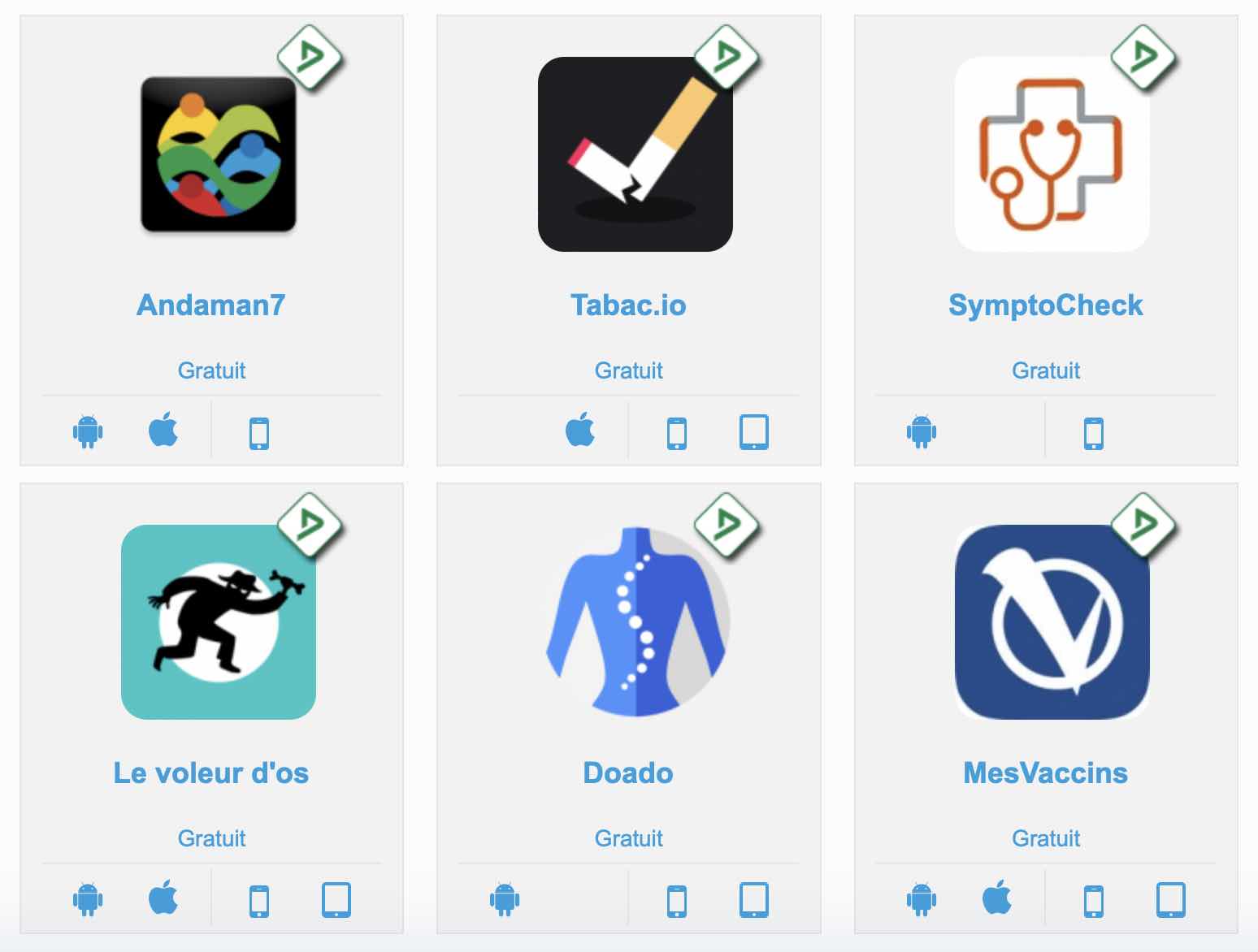Image resolution: width=1258 pixels, height=952 pixels.
Task: Click the tablet icon under MesVaccins
Action: [1170, 900]
